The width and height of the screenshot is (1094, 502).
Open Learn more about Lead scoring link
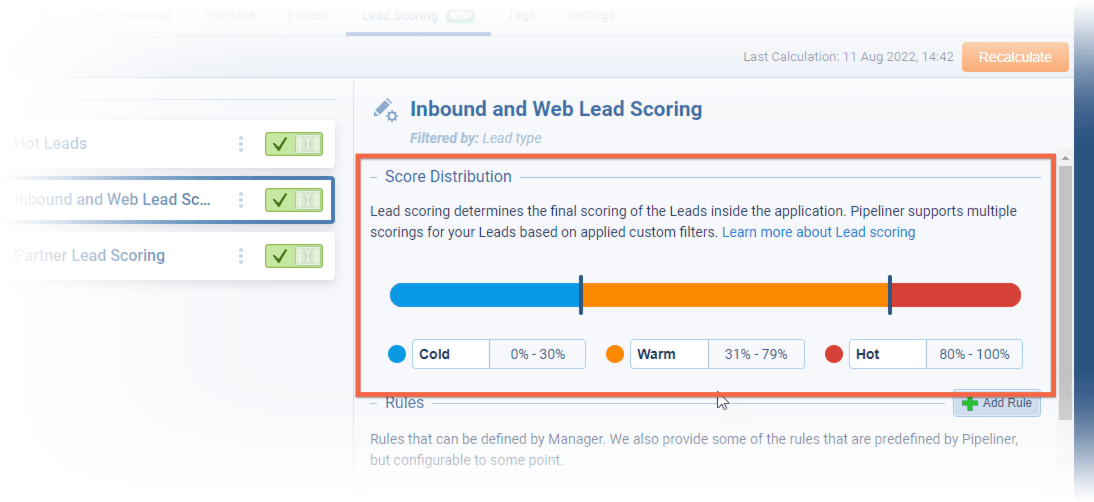point(818,232)
